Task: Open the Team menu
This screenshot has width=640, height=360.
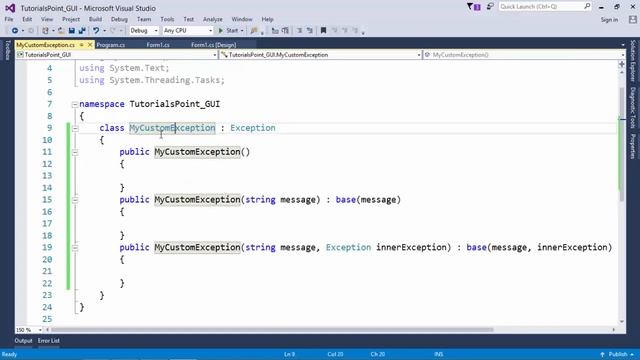Action: pyautogui.click(x=144, y=19)
